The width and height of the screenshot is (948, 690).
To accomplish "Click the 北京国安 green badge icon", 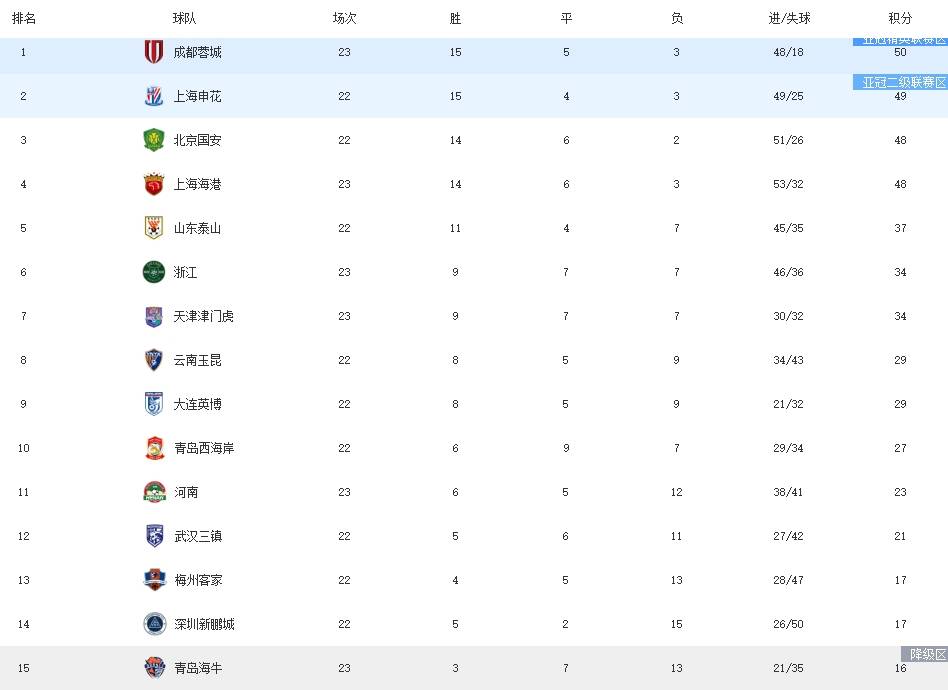I will click(x=154, y=140).
